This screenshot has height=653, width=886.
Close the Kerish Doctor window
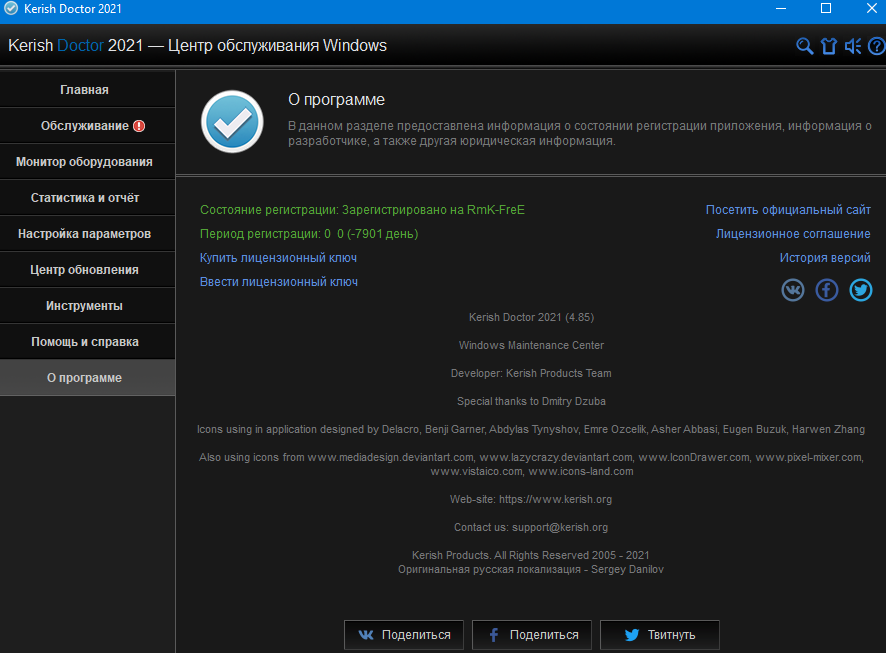[x=871, y=8]
